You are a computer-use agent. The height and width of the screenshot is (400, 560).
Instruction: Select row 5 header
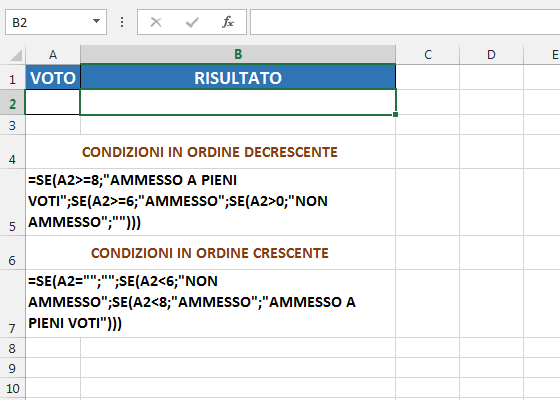(x=12, y=202)
